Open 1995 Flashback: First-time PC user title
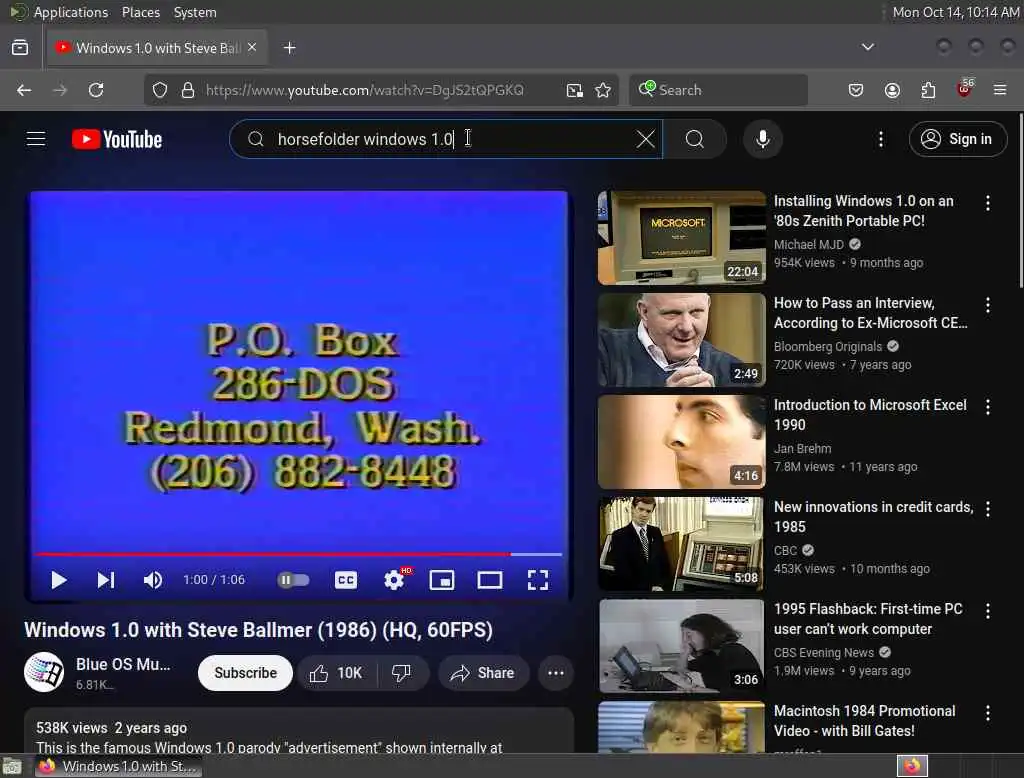1024x778 pixels. (x=868, y=619)
